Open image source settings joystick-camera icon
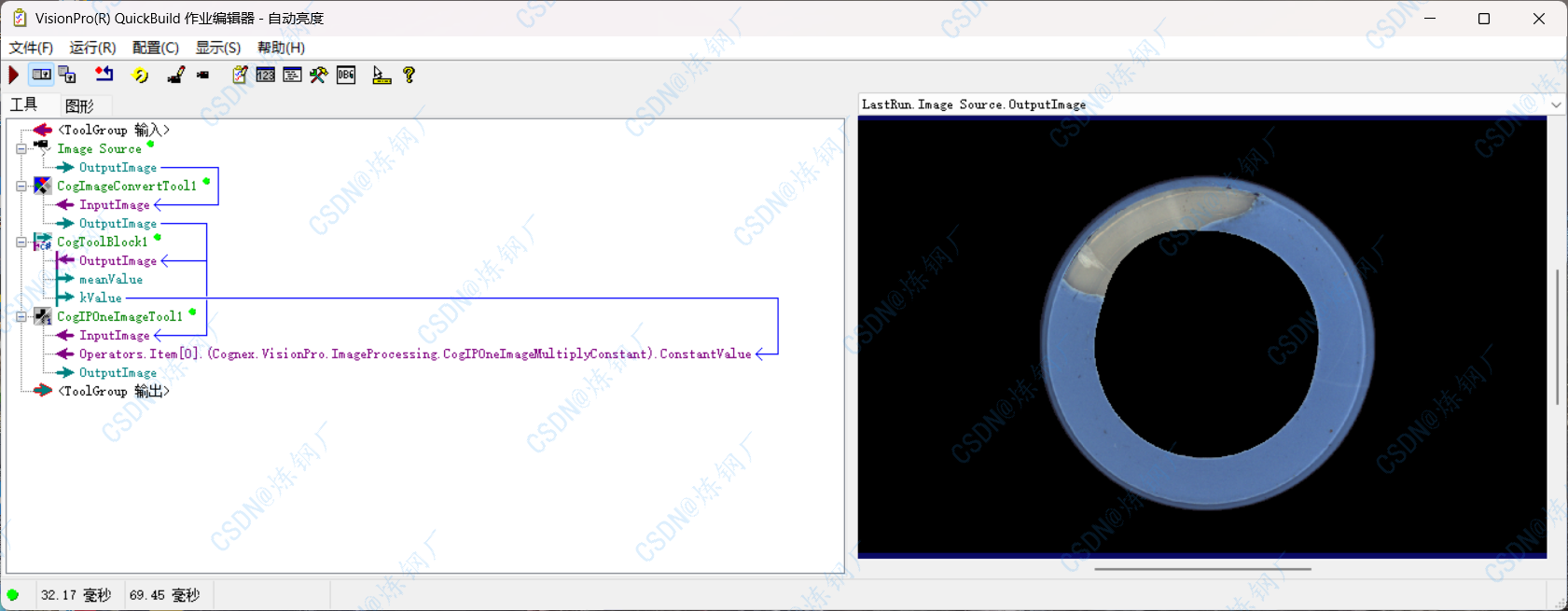Viewport: 1568px width, 611px height. (x=175, y=75)
